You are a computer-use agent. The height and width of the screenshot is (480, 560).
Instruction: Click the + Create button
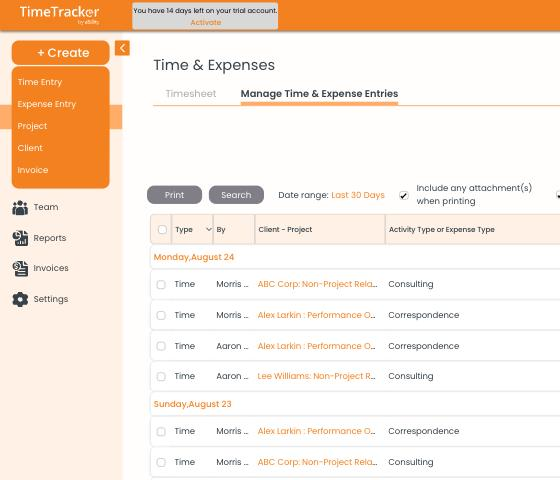click(x=60, y=53)
